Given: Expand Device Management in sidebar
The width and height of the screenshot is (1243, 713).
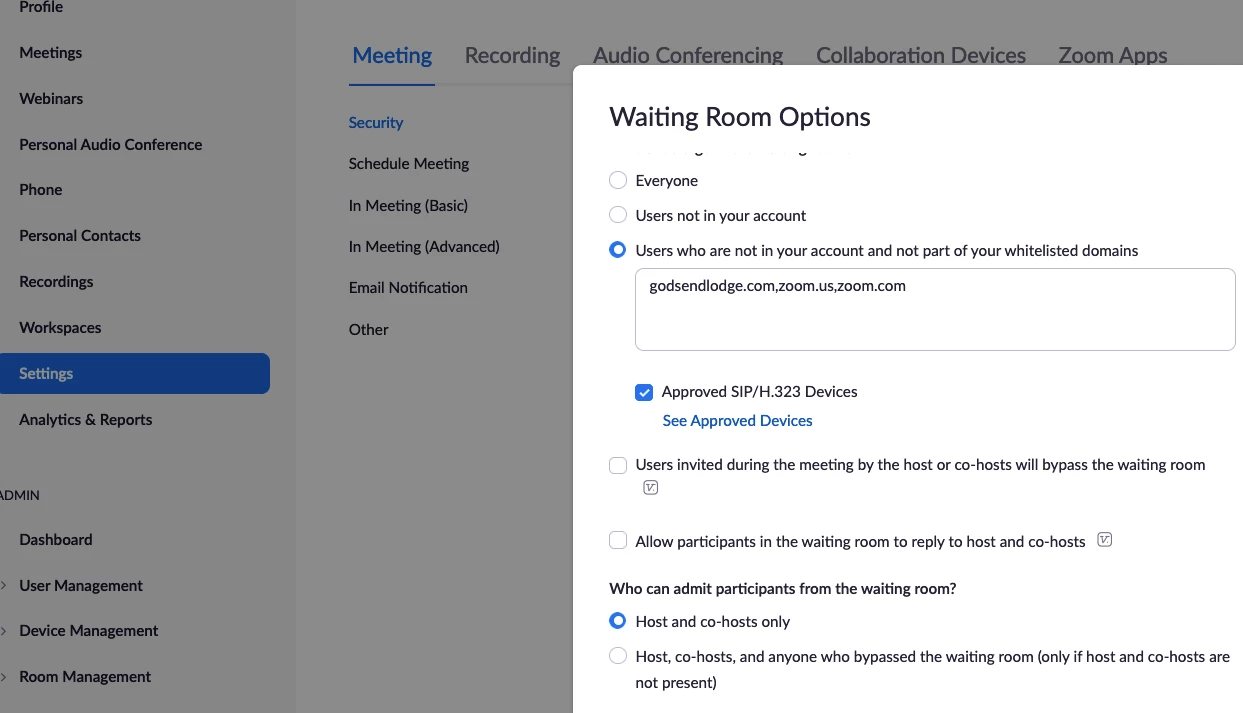Looking at the screenshot, I should point(4,631).
